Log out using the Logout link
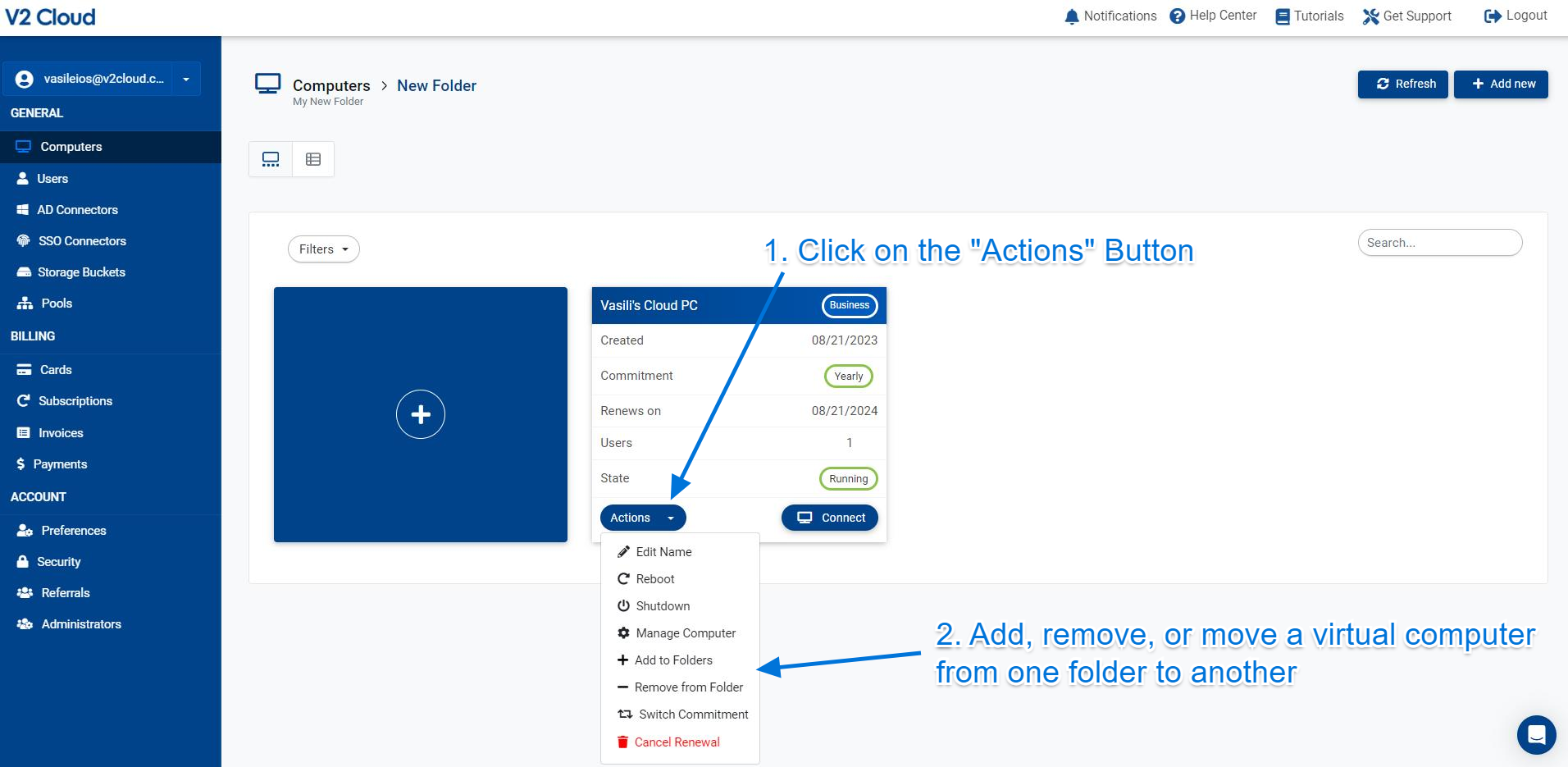 [x=1516, y=16]
